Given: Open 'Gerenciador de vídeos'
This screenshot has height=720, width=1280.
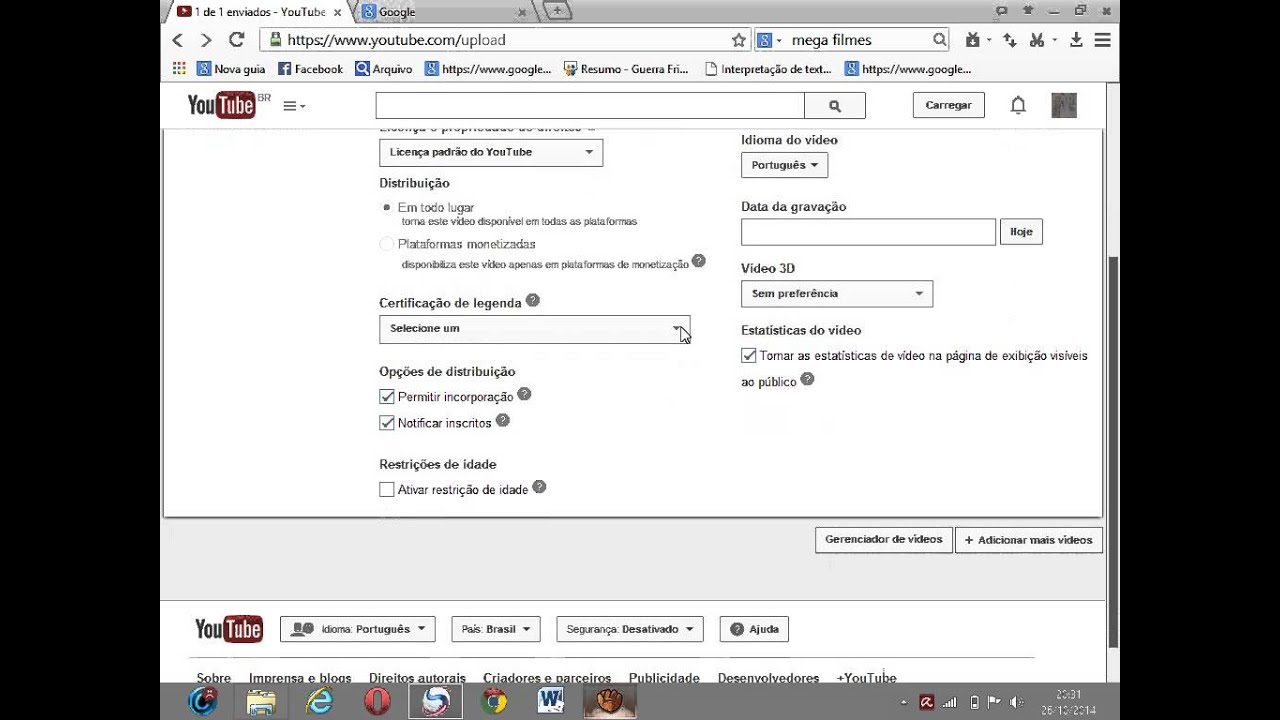Looking at the screenshot, I should click(884, 540).
